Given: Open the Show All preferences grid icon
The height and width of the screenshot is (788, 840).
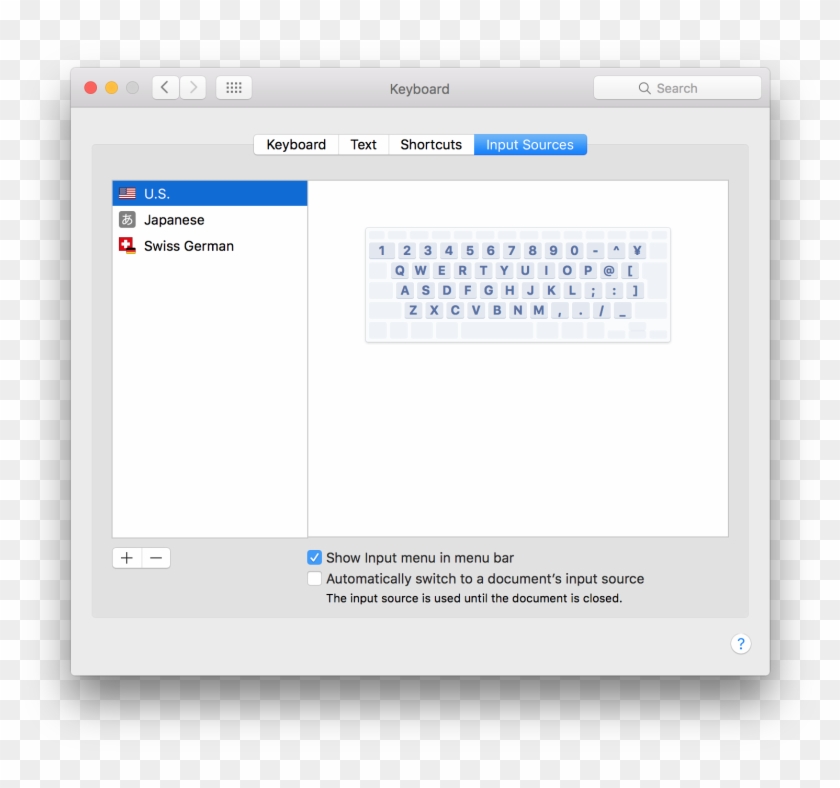Looking at the screenshot, I should coord(234,87).
